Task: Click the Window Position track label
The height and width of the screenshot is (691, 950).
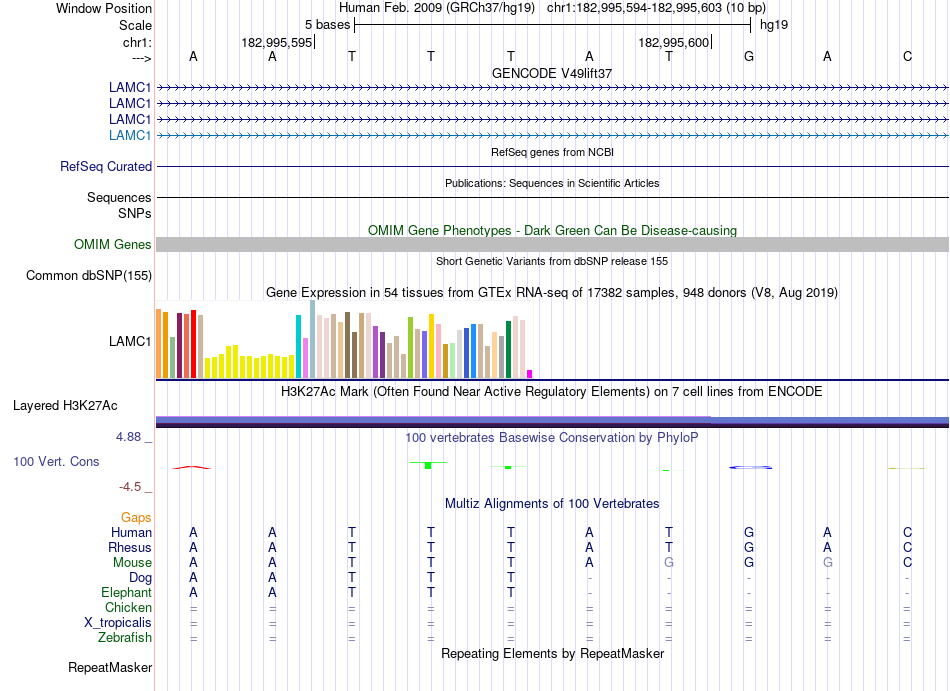Action: (x=104, y=8)
